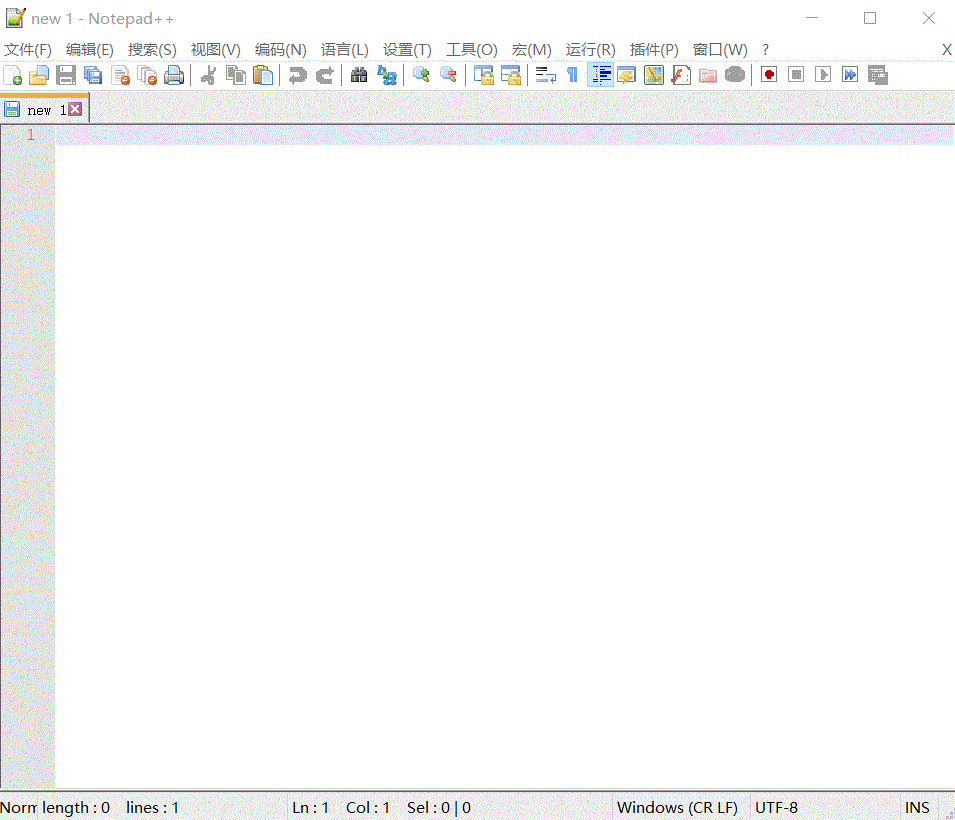Click the Print icon in toolbar

click(x=175, y=75)
